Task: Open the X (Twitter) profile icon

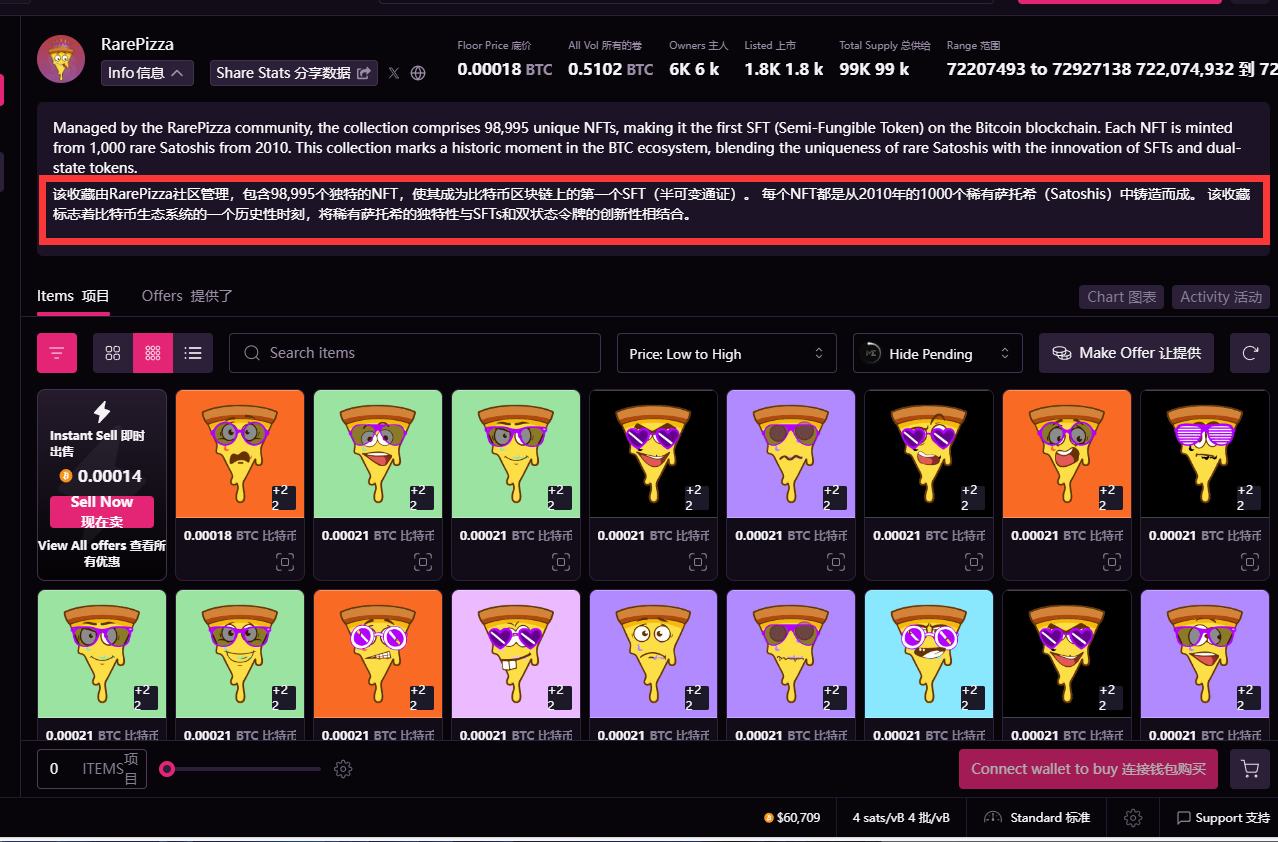Action: pos(394,73)
